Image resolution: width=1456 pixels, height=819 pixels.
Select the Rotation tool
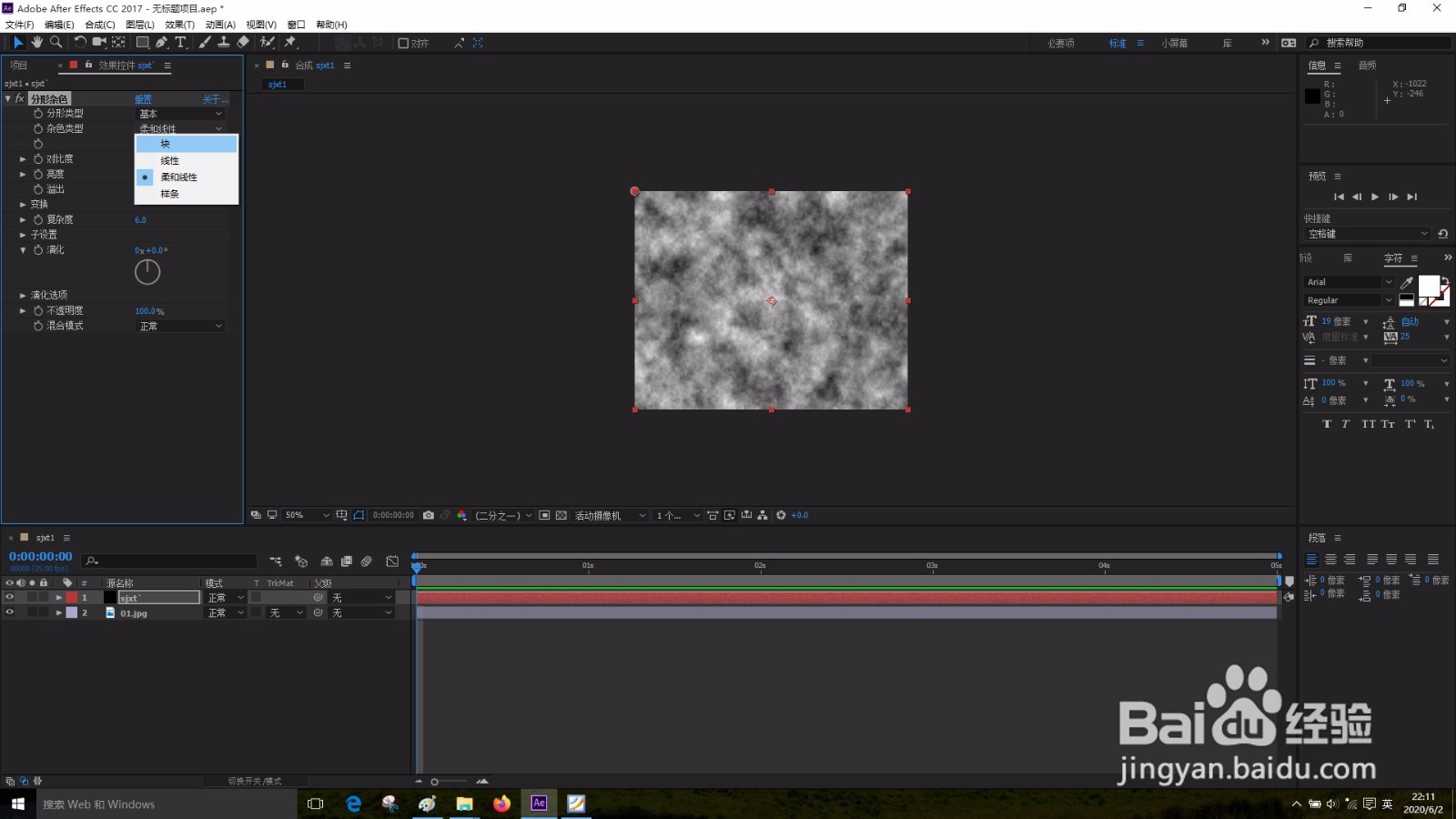pyautogui.click(x=80, y=43)
